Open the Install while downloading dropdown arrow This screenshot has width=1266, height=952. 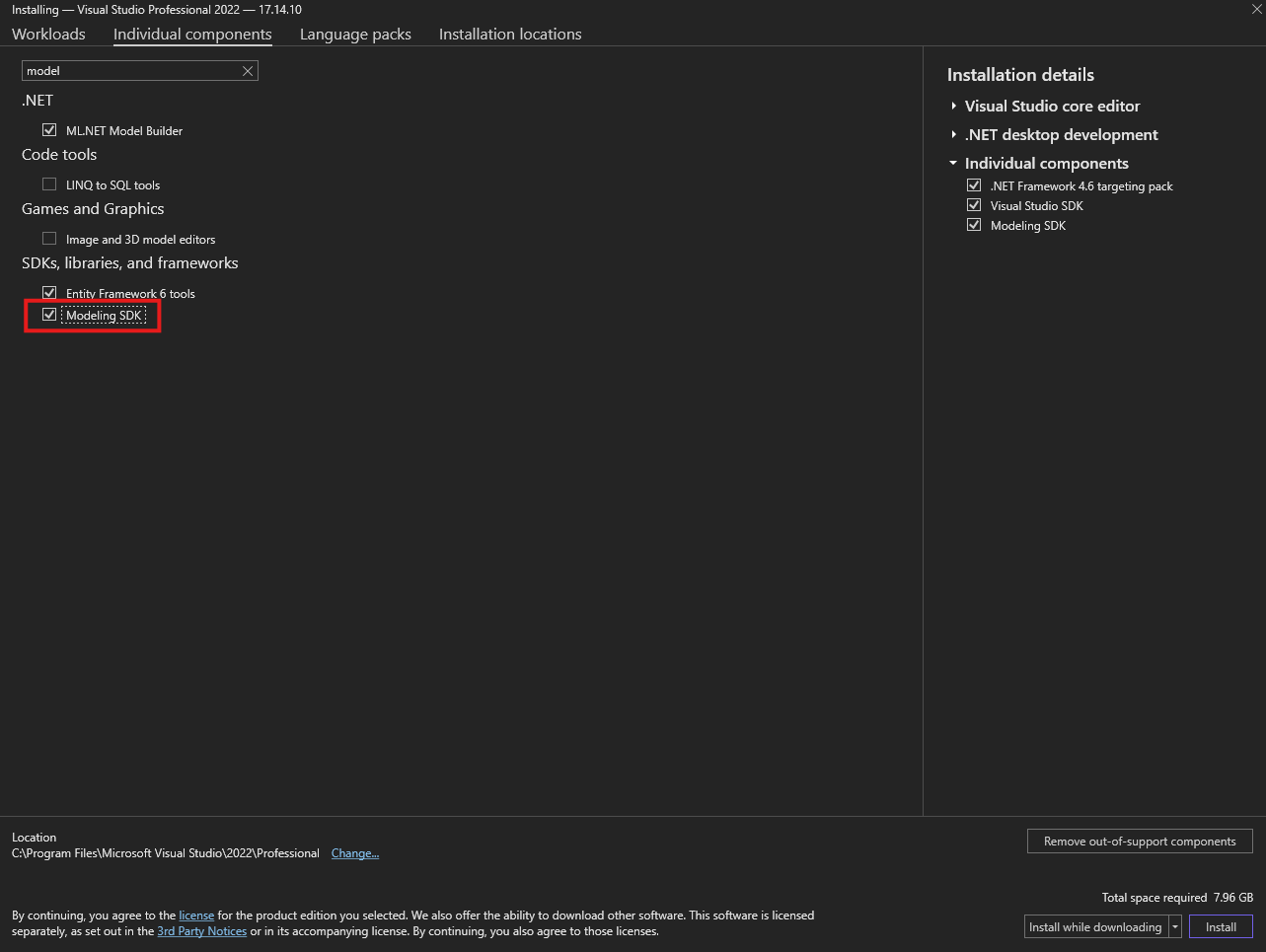(x=1175, y=926)
